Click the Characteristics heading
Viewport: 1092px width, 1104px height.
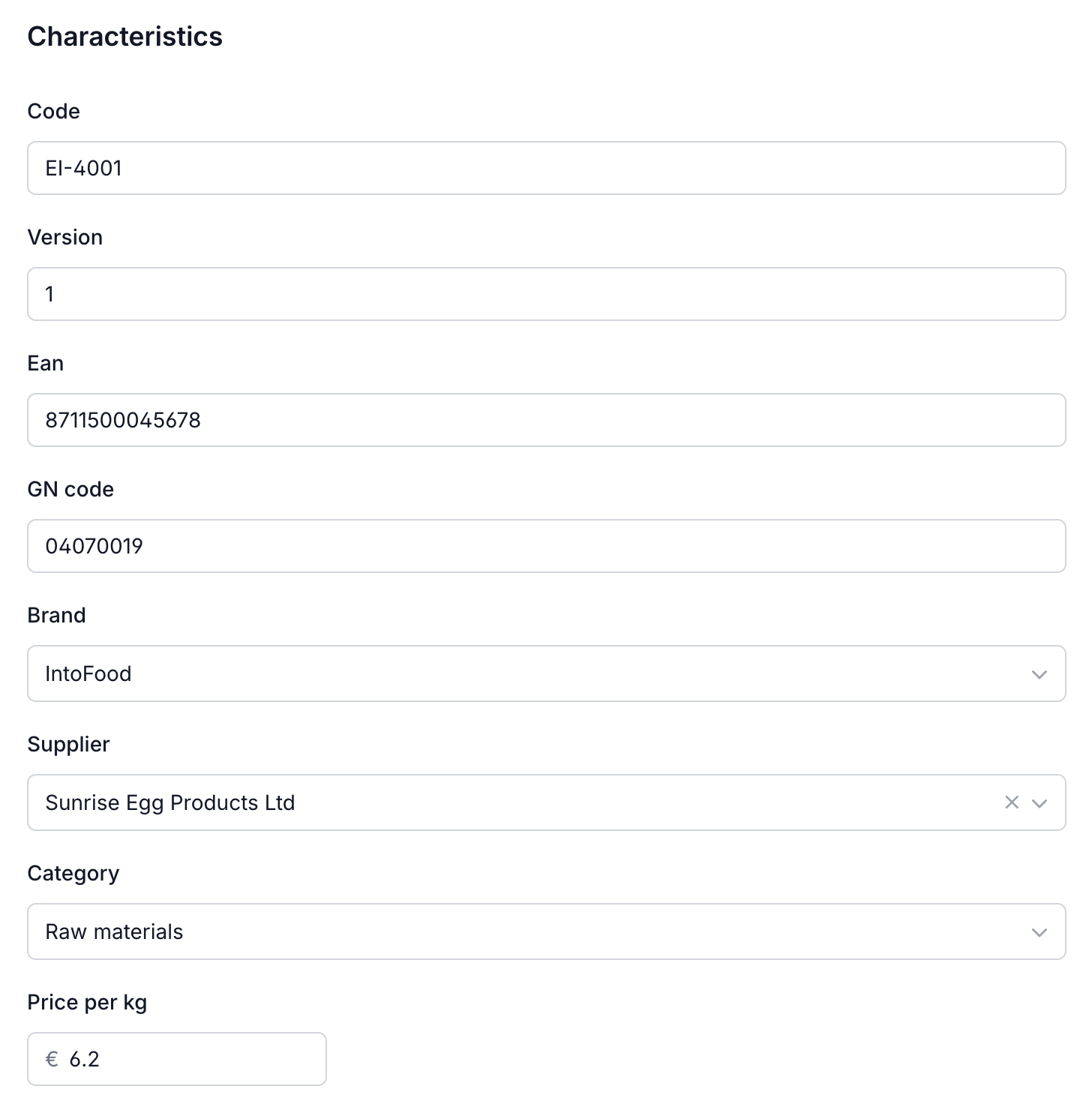pos(124,35)
